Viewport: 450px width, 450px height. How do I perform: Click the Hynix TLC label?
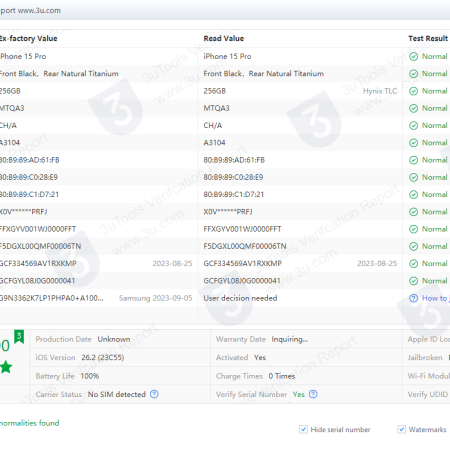pos(380,91)
